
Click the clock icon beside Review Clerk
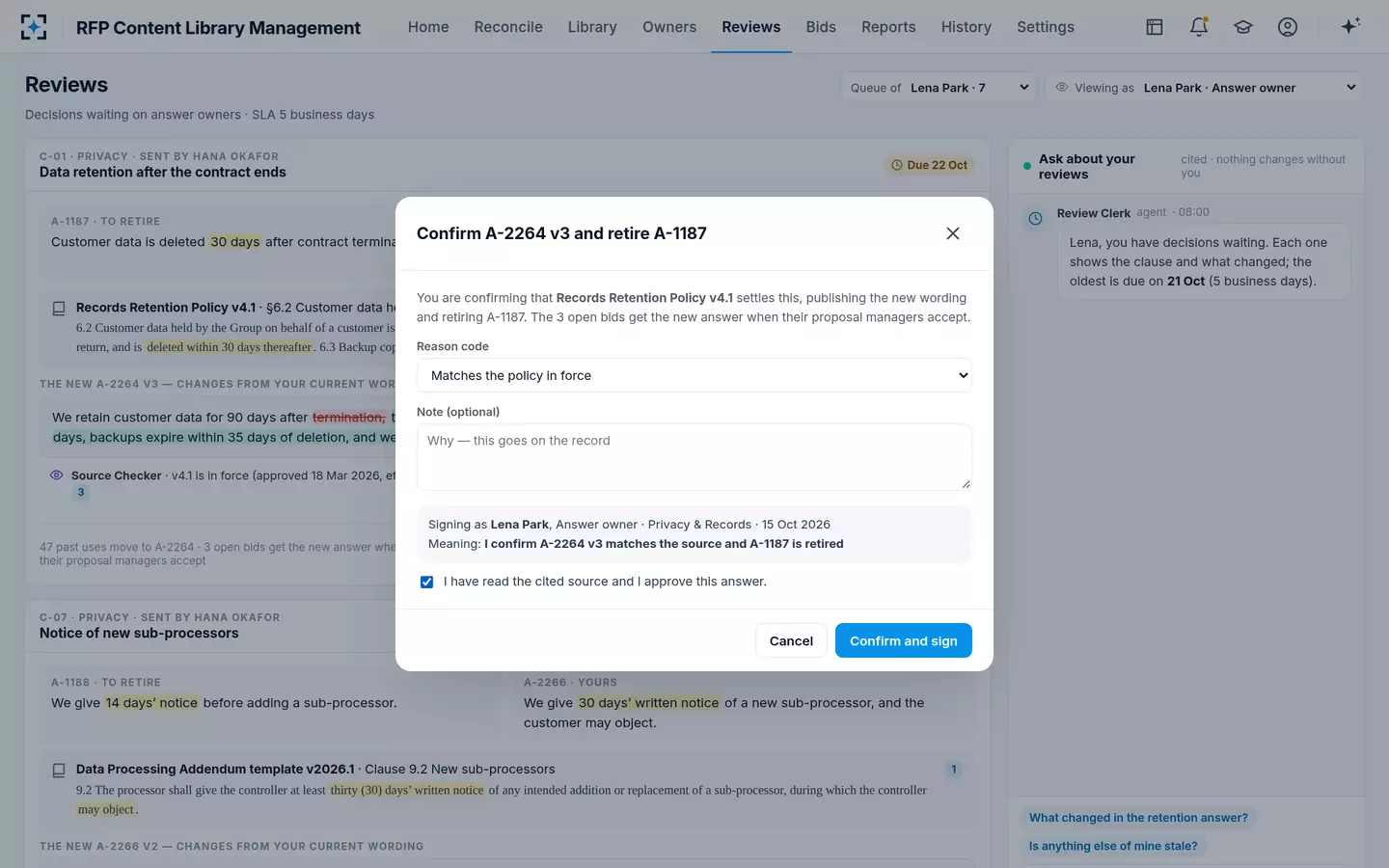pyautogui.click(x=1035, y=219)
